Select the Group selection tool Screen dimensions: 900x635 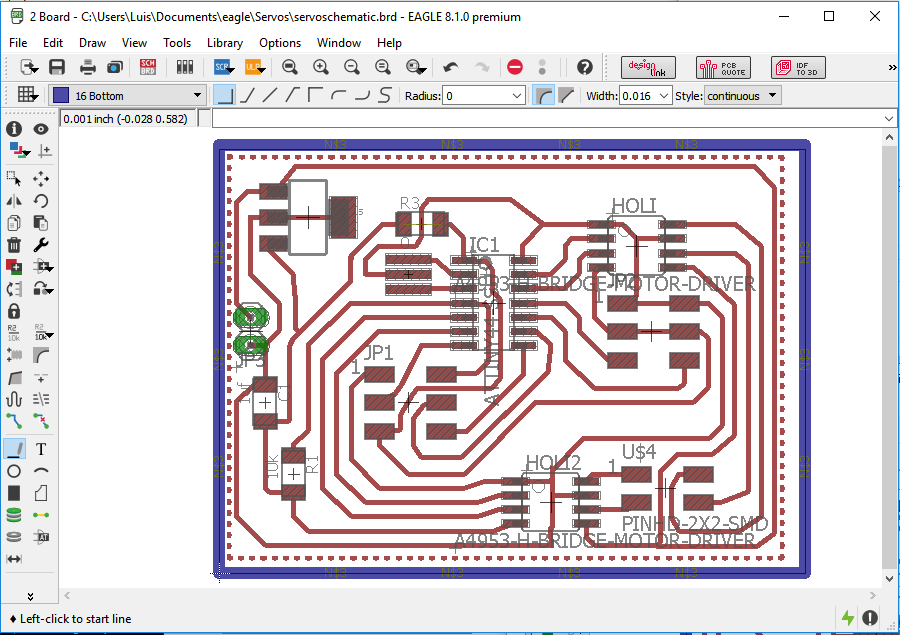(x=14, y=179)
